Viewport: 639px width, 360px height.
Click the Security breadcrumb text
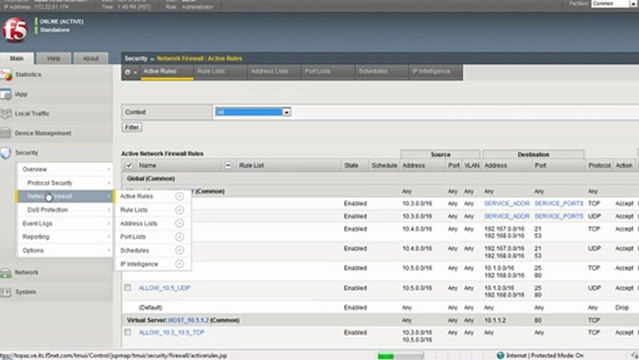tap(136, 58)
